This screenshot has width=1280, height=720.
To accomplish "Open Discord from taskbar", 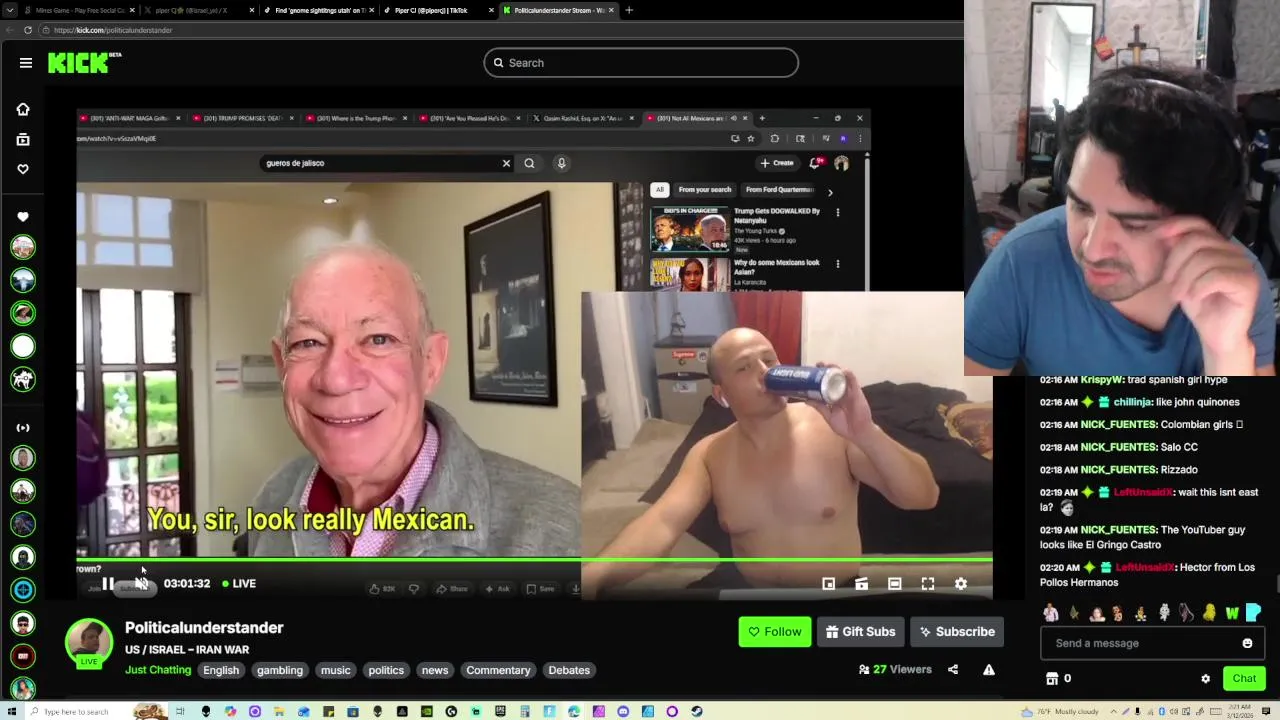I will point(623,712).
